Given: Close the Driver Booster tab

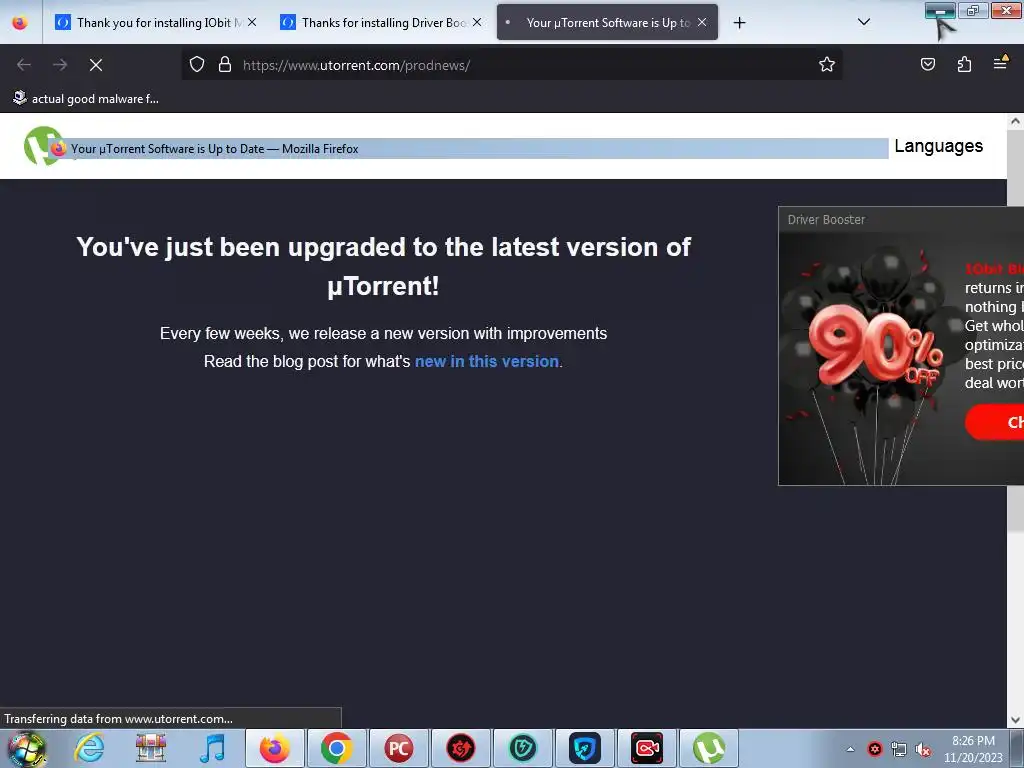Looking at the screenshot, I should 477,22.
